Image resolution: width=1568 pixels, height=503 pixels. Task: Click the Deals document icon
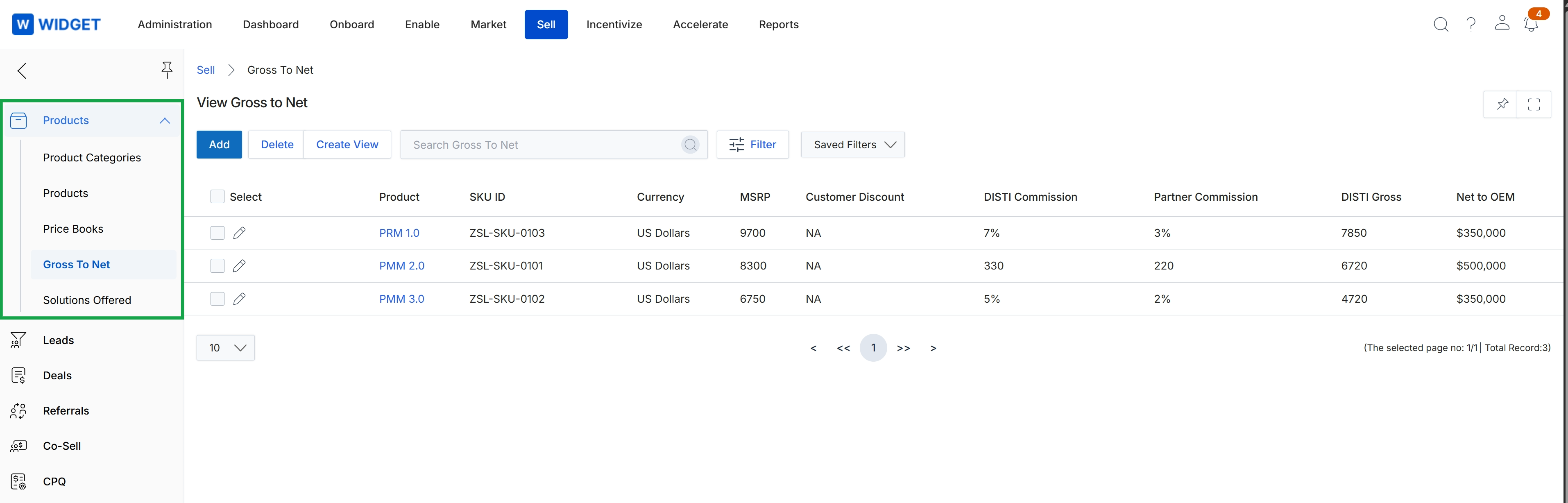coord(18,376)
